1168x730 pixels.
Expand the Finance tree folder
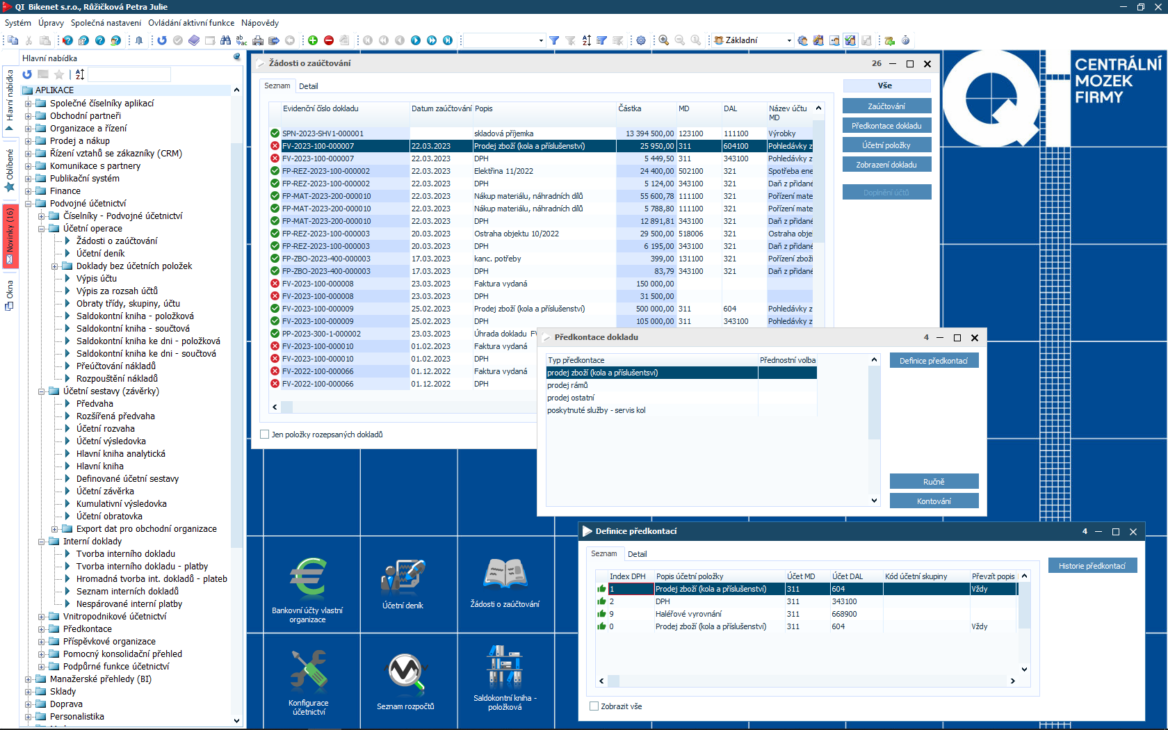pos(29,191)
